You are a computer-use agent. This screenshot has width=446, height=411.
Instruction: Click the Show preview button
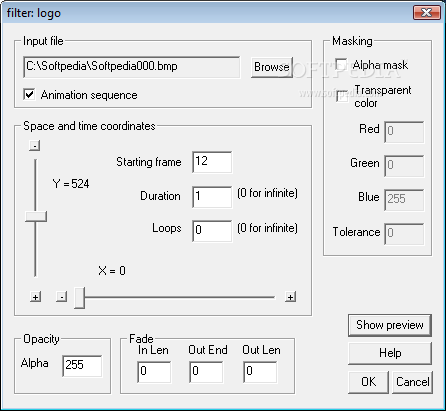[x=390, y=325]
